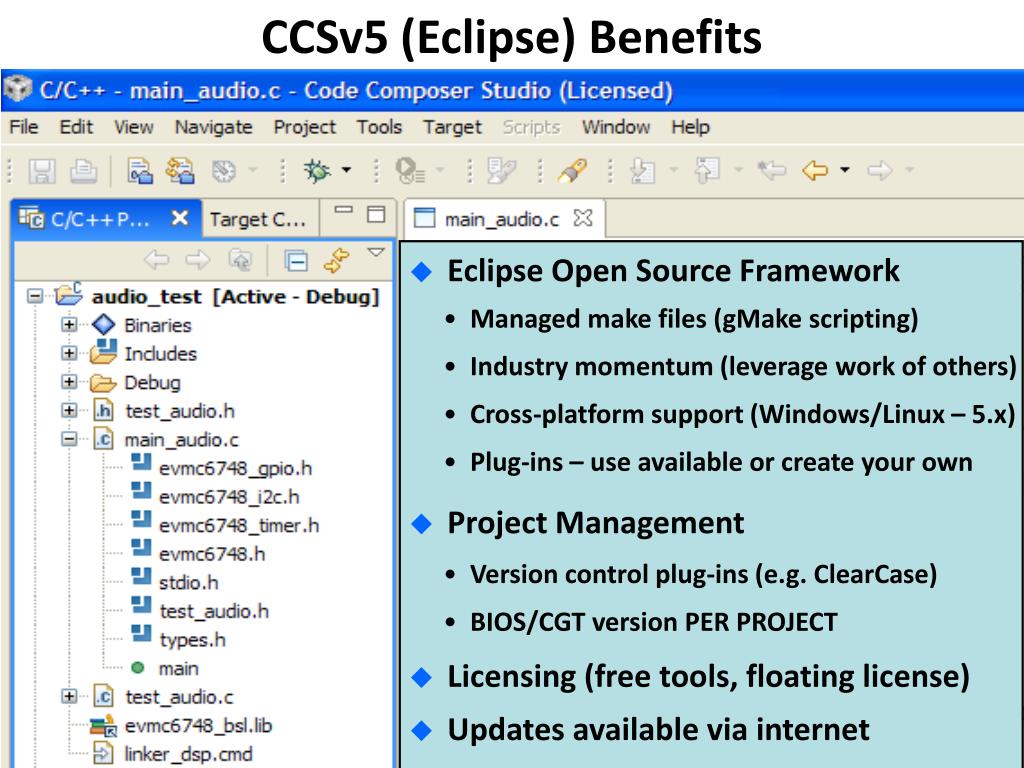Open the Target menu
This screenshot has width=1024, height=768.
(452, 127)
